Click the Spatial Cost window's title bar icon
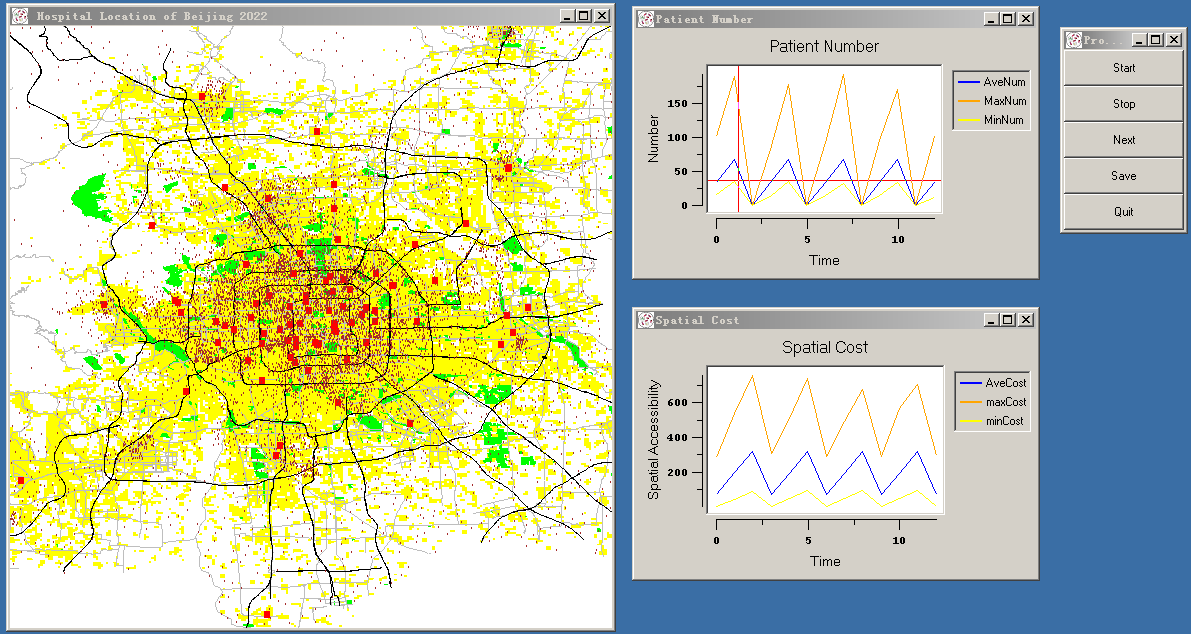Viewport: 1191px width, 634px height. tap(645, 320)
